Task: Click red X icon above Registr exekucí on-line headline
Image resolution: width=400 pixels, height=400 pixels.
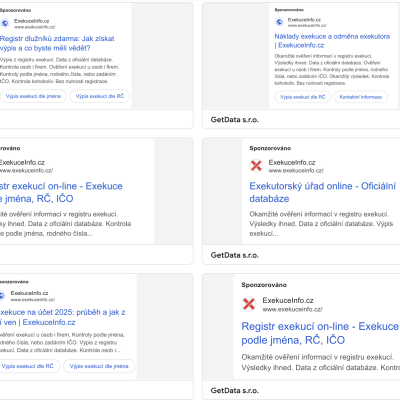Action: tap(249, 304)
